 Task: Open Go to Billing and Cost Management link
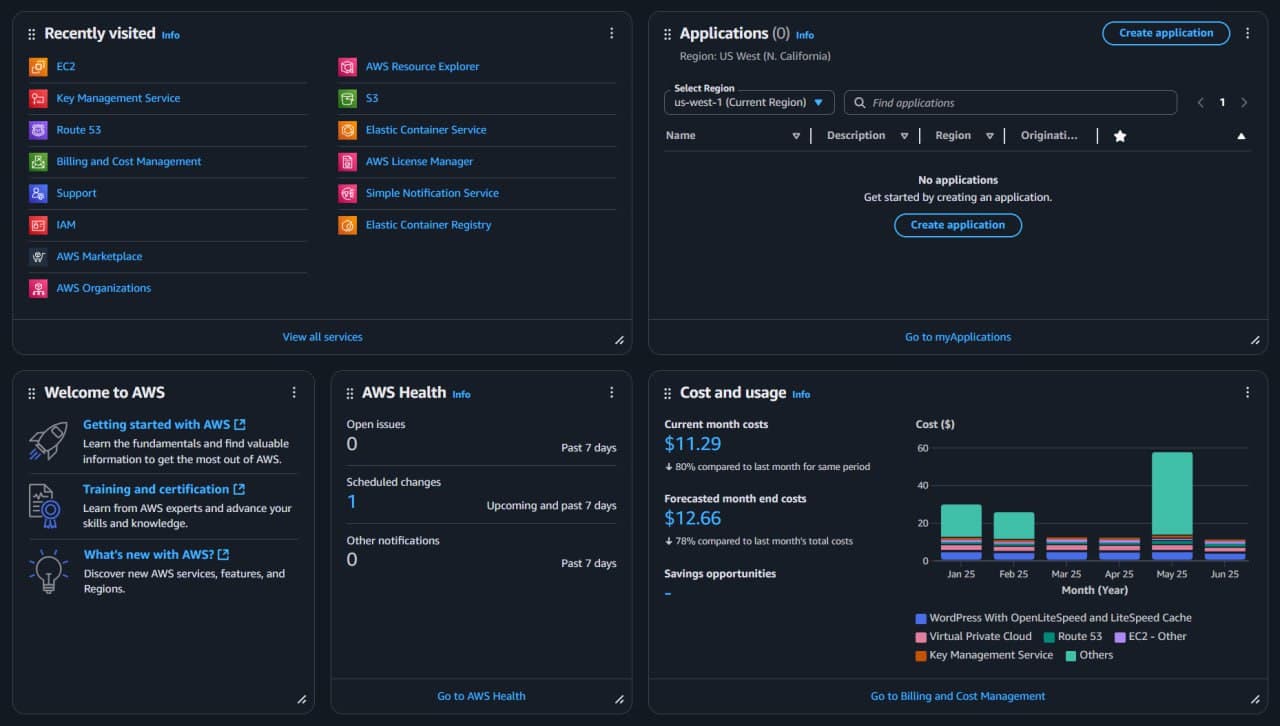tap(957, 696)
